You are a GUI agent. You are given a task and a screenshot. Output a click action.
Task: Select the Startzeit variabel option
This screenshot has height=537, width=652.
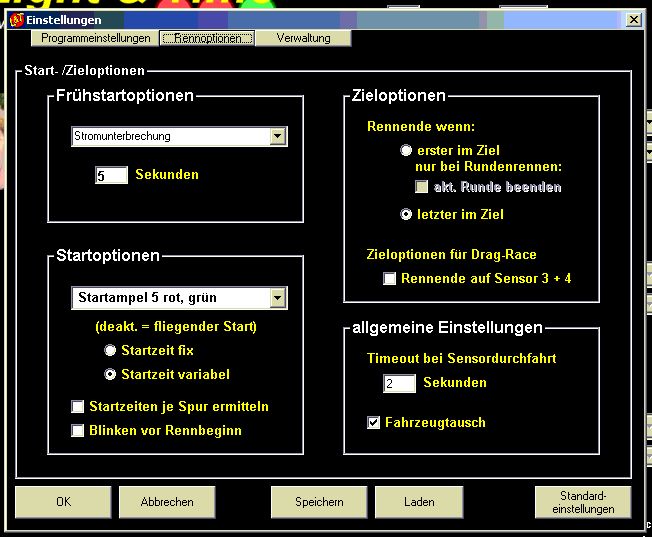tap(110, 374)
